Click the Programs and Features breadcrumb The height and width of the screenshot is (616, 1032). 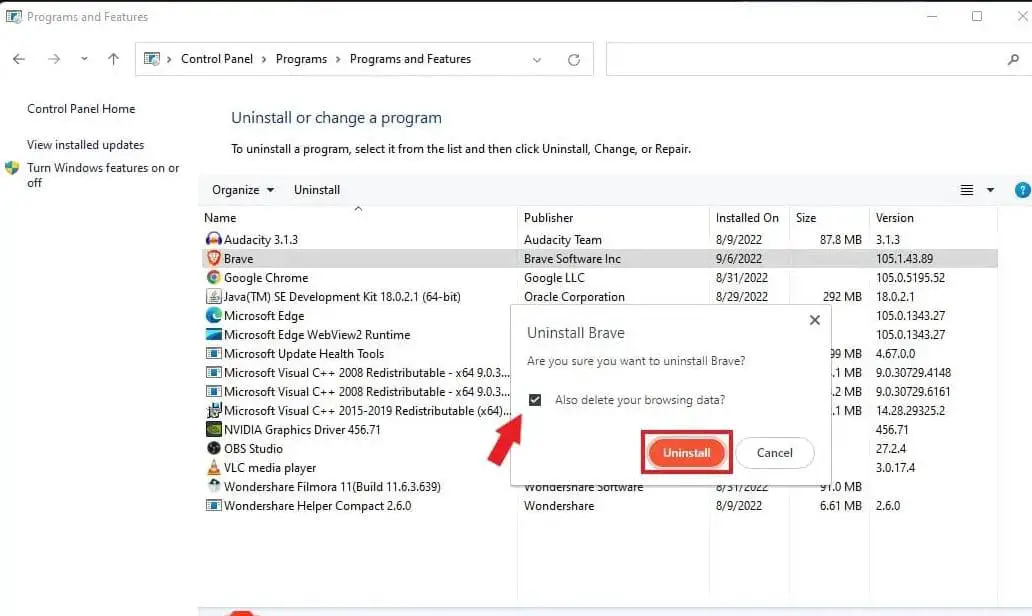point(410,59)
